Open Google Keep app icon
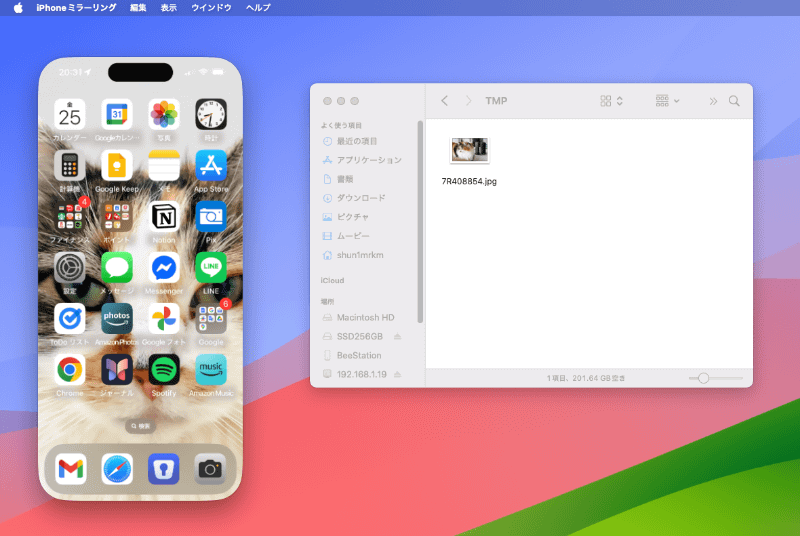The image size is (800, 536). click(x=117, y=166)
